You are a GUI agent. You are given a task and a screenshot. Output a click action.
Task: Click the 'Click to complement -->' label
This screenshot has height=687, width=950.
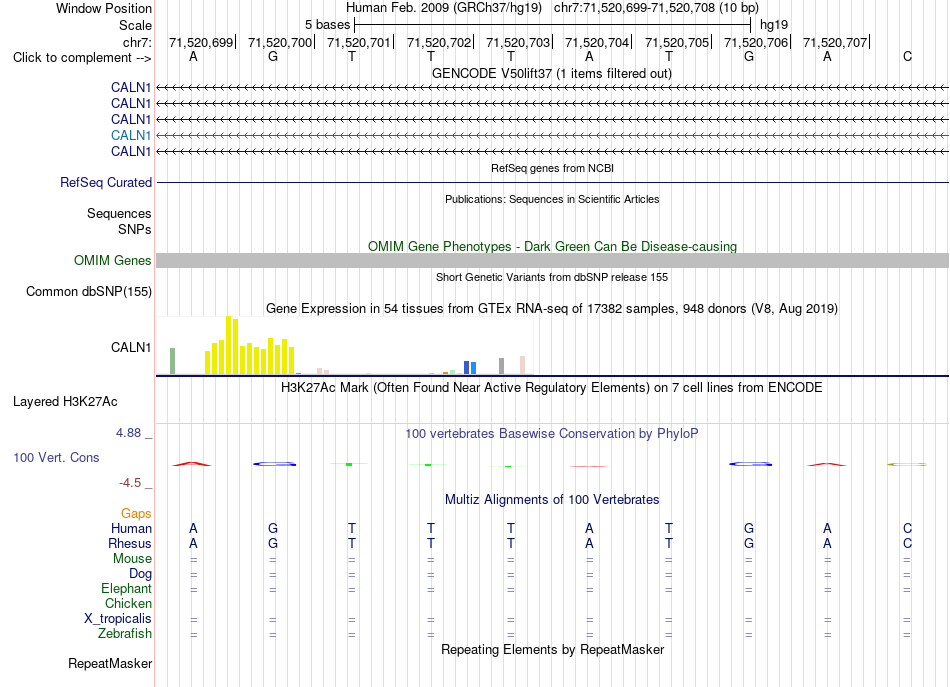click(82, 58)
